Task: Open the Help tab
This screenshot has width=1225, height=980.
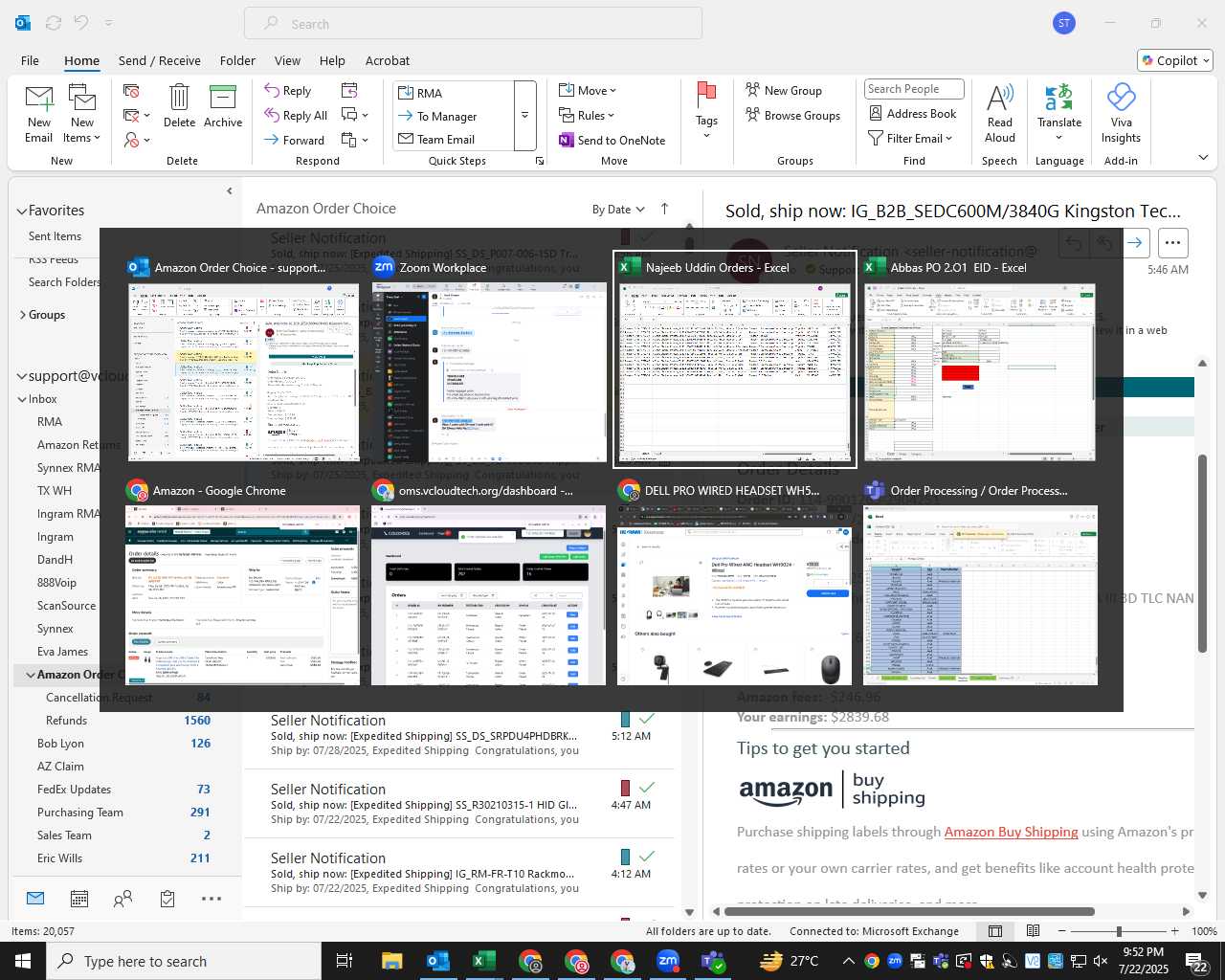Action: click(332, 60)
